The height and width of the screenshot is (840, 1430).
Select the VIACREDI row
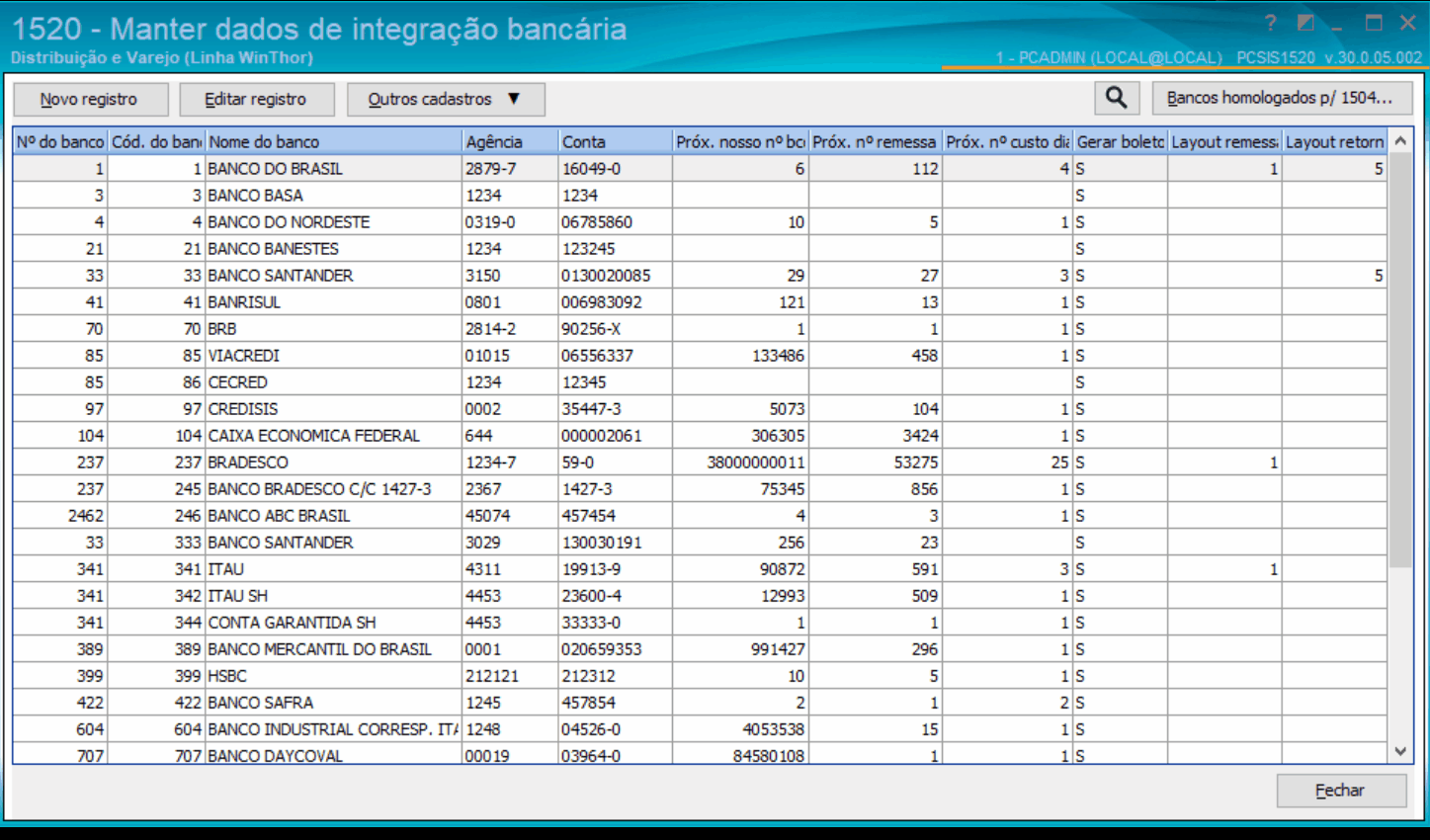click(x=700, y=355)
